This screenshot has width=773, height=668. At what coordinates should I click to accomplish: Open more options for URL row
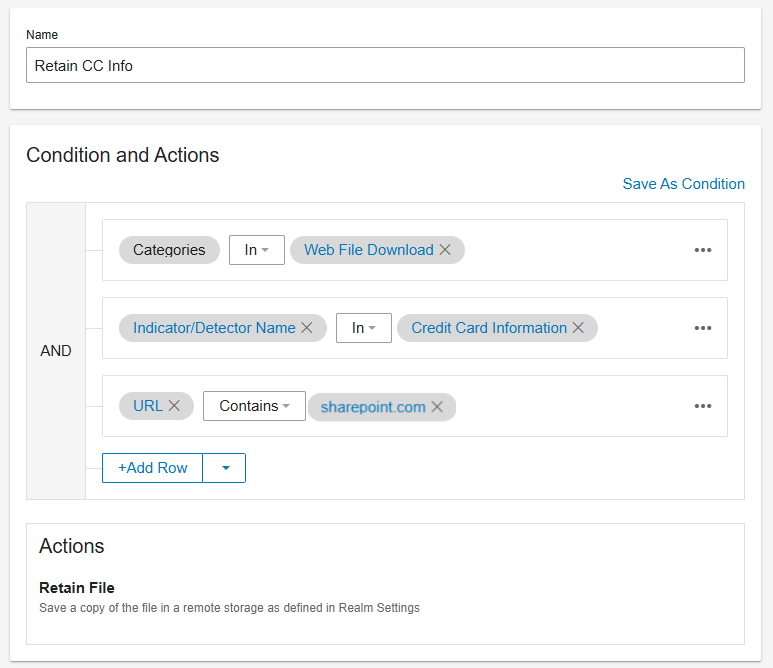pos(703,406)
